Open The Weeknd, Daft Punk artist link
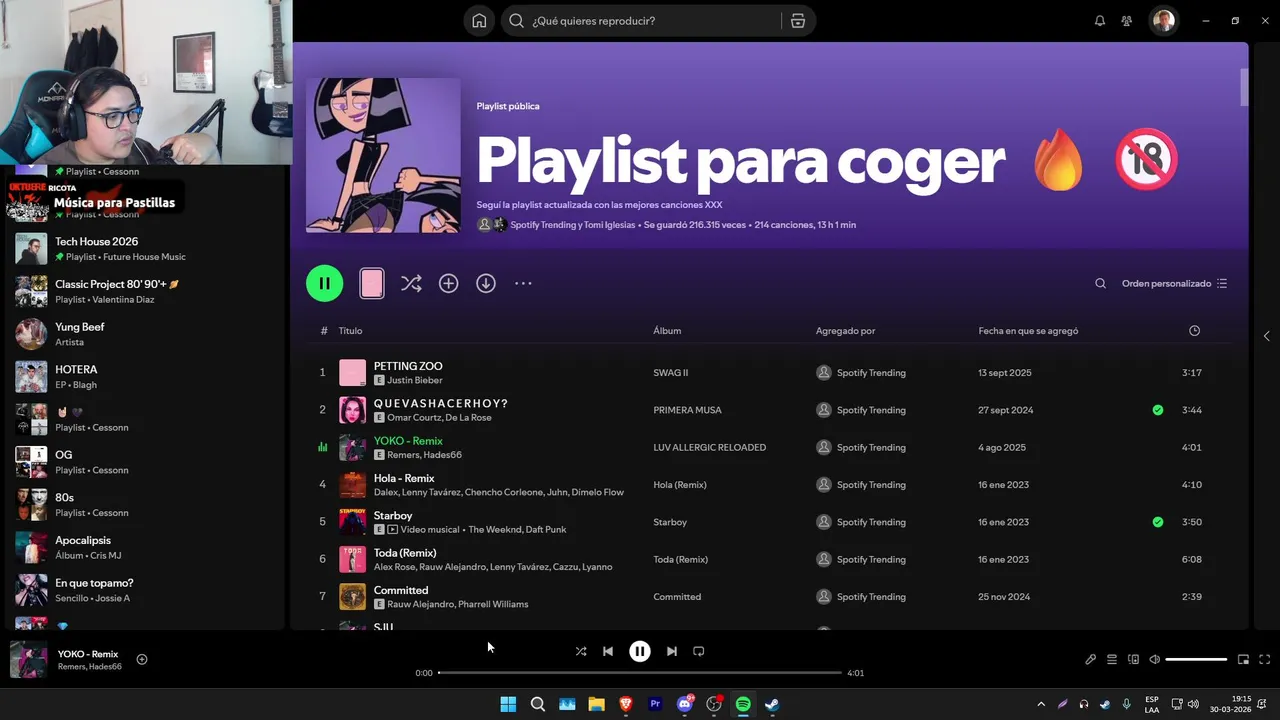This screenshot has width=1280, height=720. click(518, 530)
